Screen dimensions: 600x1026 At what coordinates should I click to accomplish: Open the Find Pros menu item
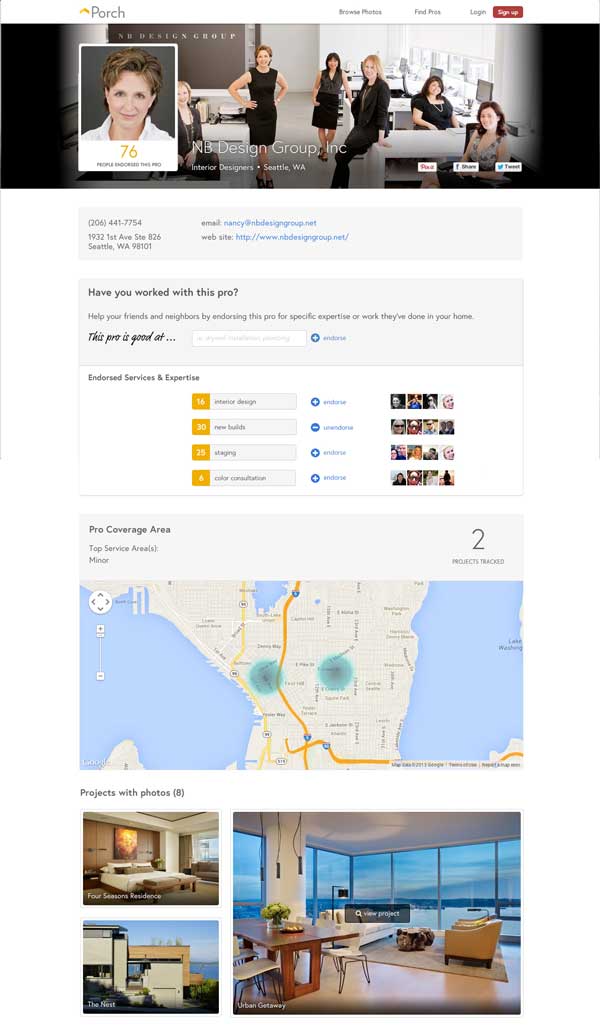pos(427,12)
